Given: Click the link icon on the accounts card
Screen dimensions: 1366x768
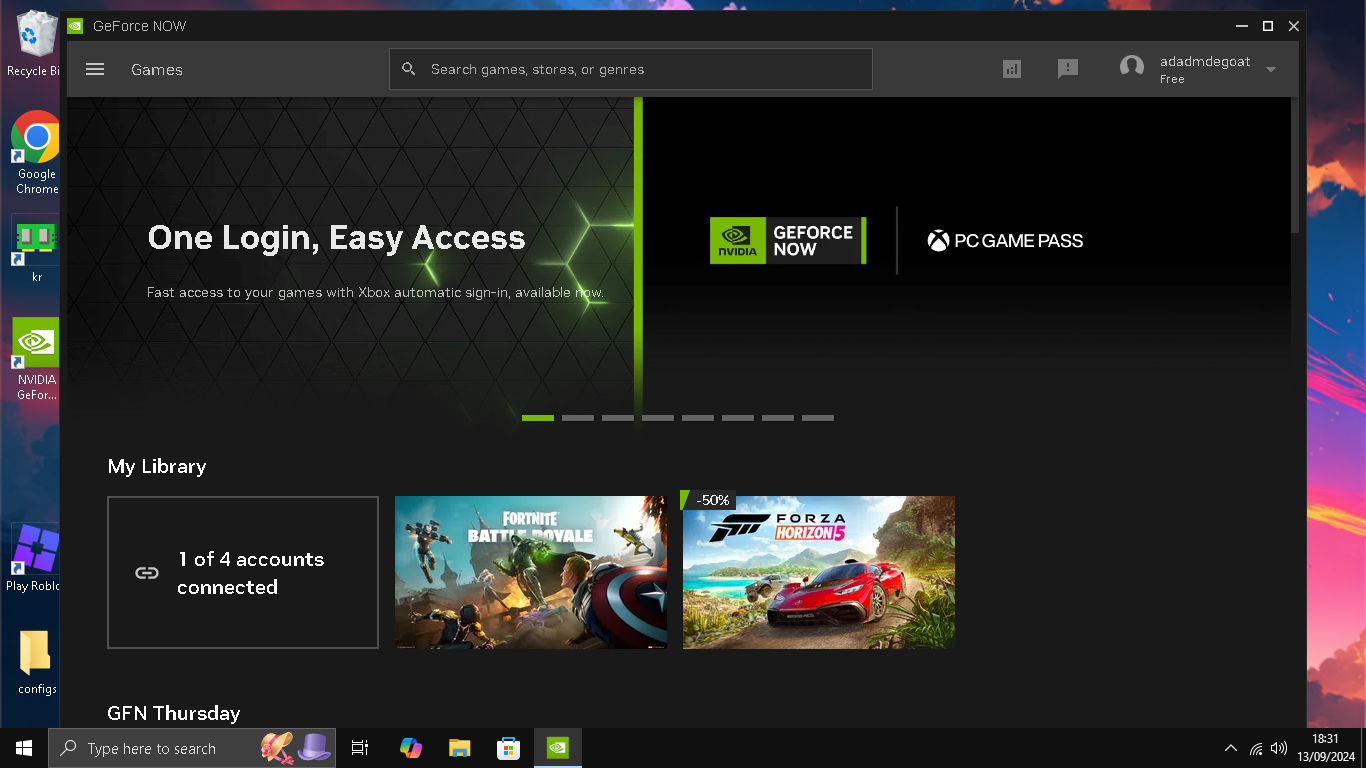Looking at the screenshot, I should pyautogui.click(x=147, y=573).
